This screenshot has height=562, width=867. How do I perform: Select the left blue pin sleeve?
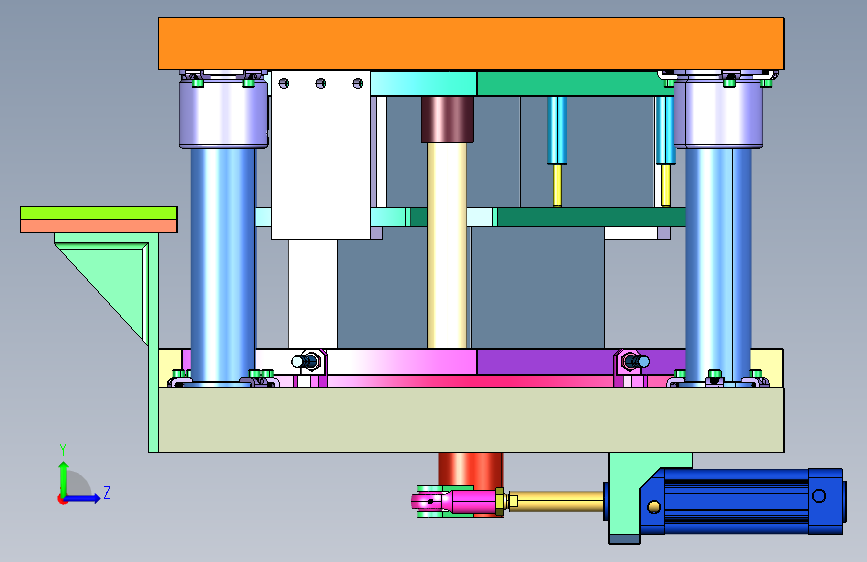557,131
